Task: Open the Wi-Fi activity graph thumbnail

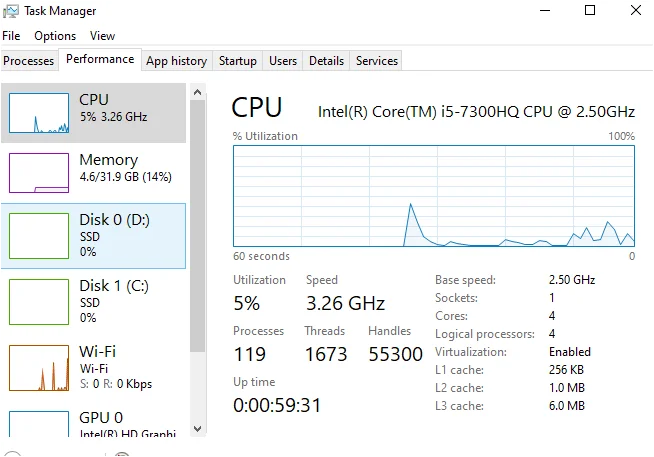Action: [39, 368]
